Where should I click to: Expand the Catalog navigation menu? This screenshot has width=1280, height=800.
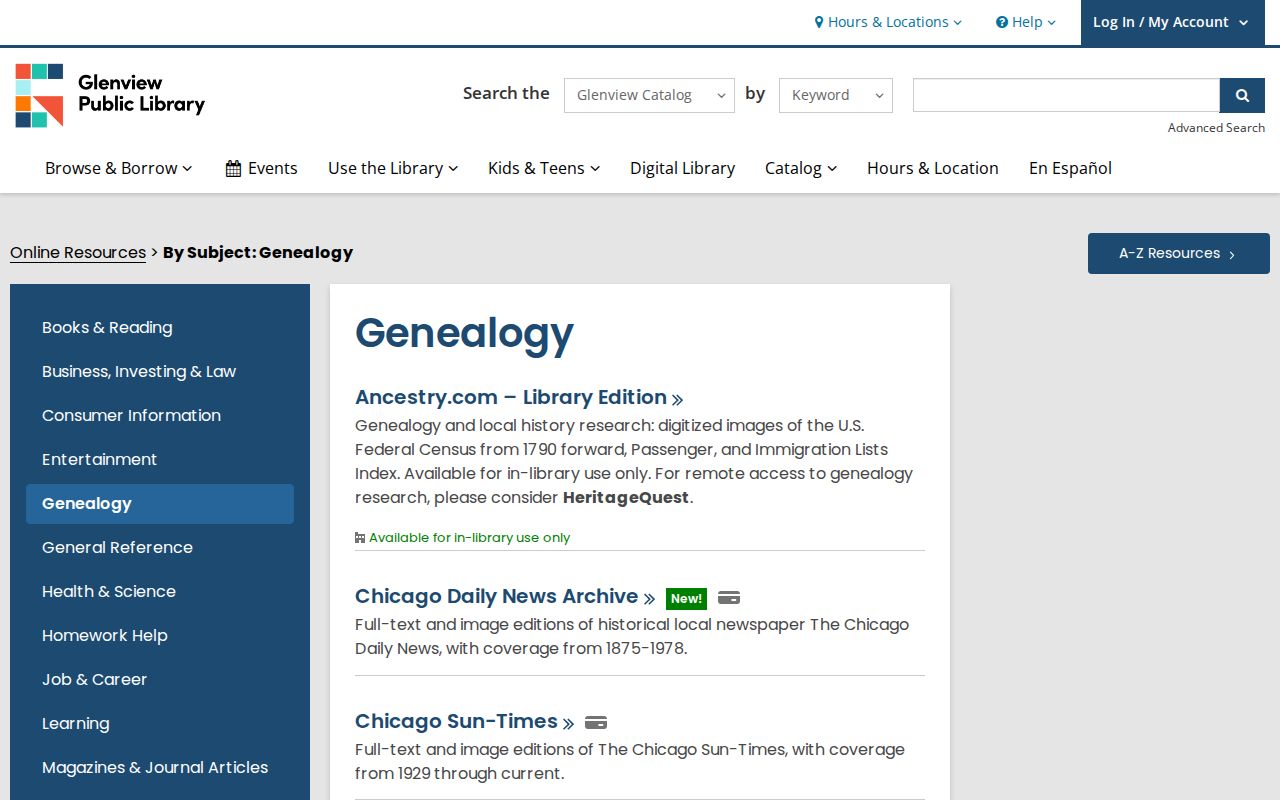(x=801, y=168)
